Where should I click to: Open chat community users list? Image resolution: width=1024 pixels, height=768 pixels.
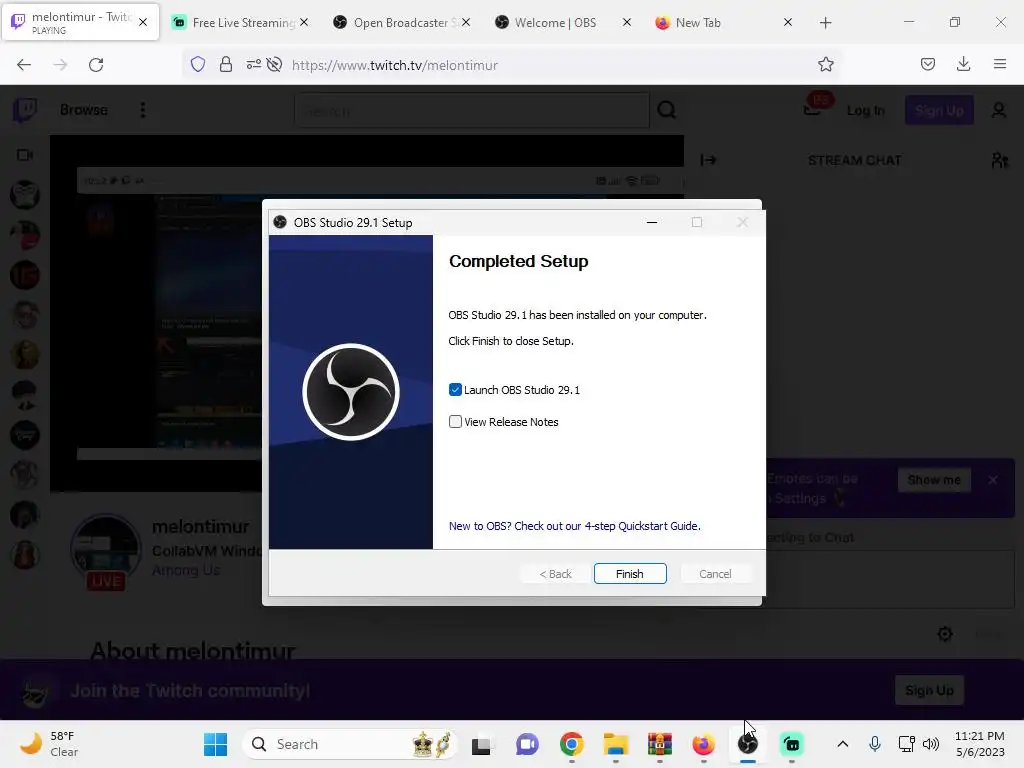(1000, 160)
